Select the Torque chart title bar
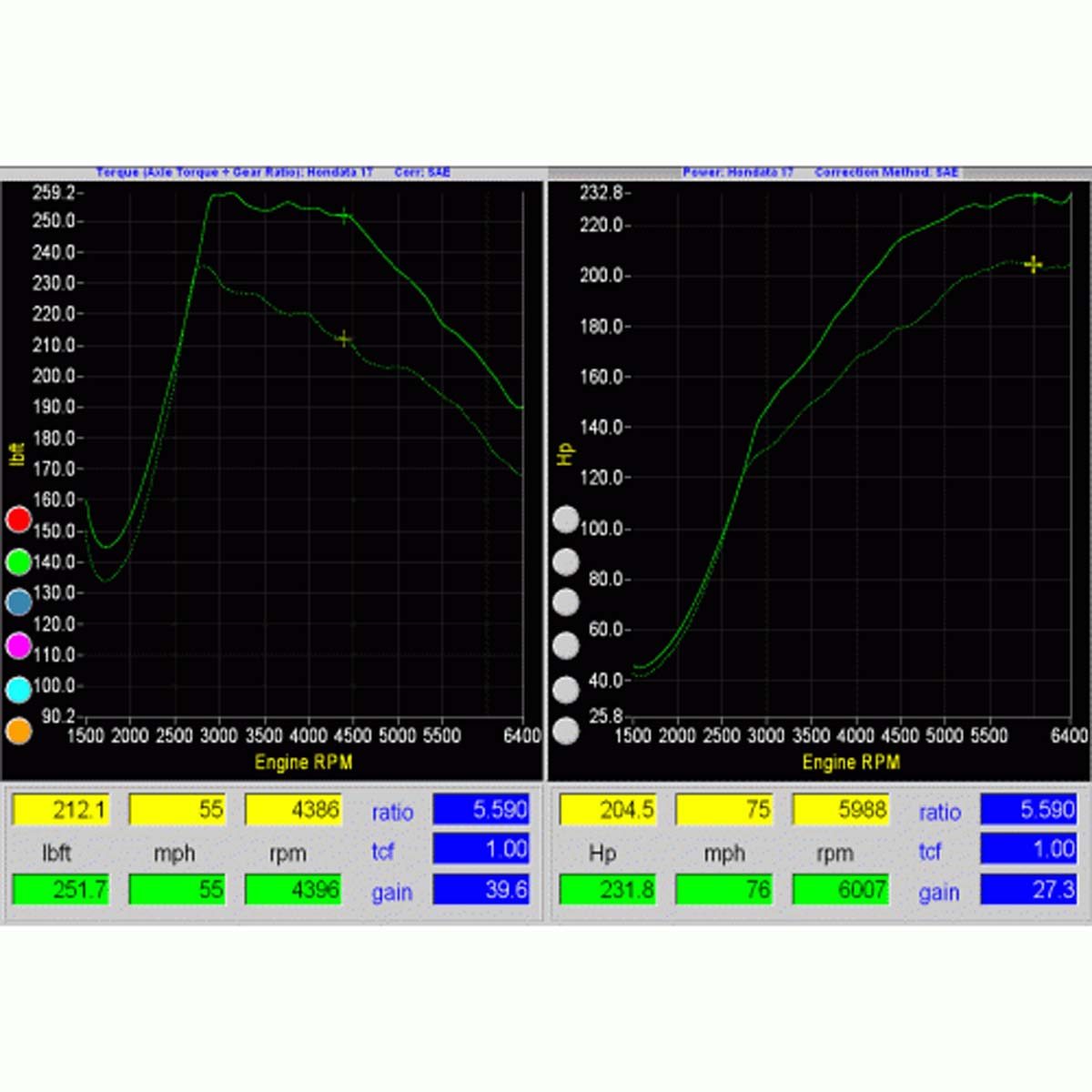1092x1092 pixels. coord(273,172)
